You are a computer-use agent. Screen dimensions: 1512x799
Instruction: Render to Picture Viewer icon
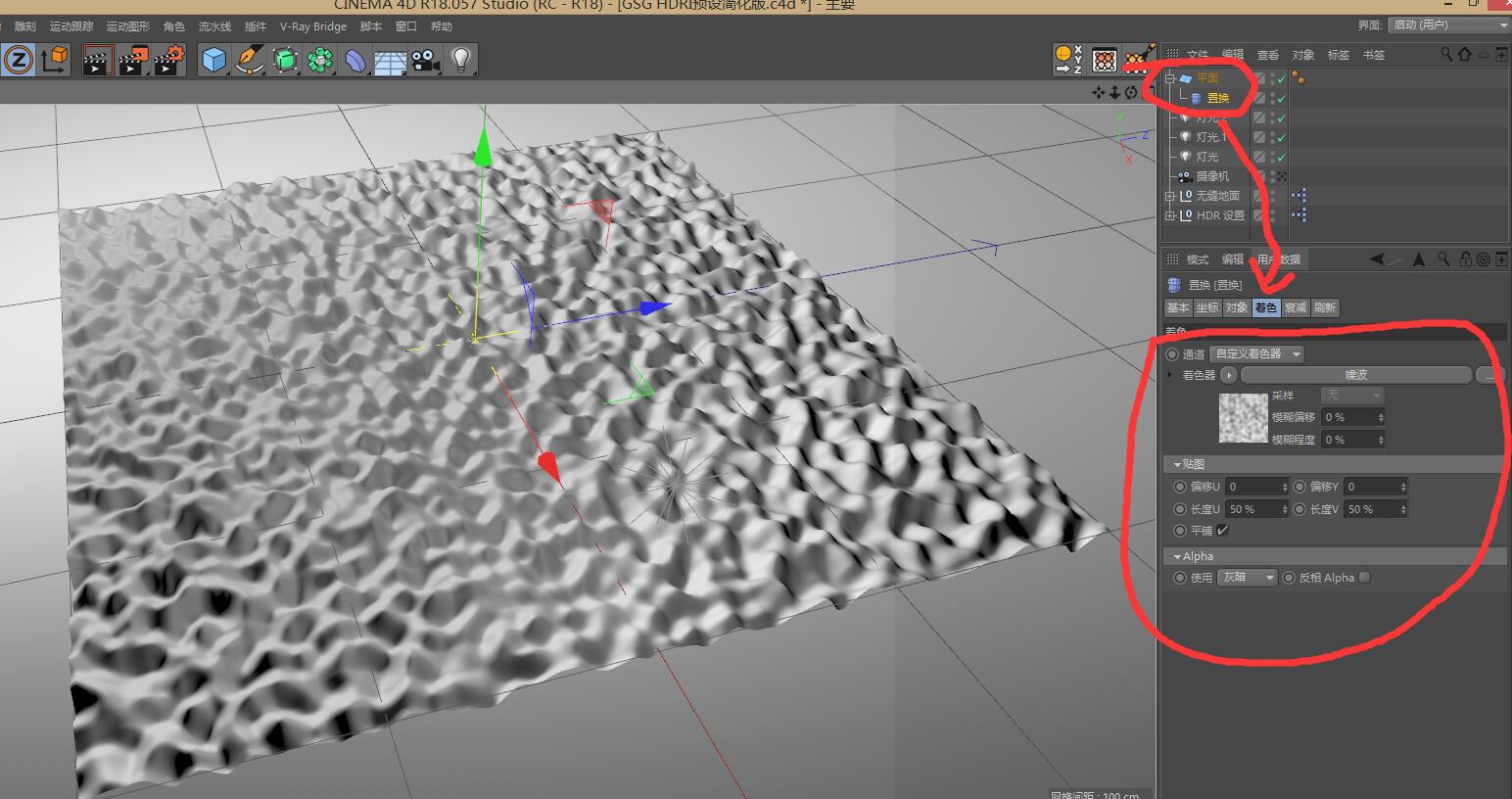tap(133, 60)
